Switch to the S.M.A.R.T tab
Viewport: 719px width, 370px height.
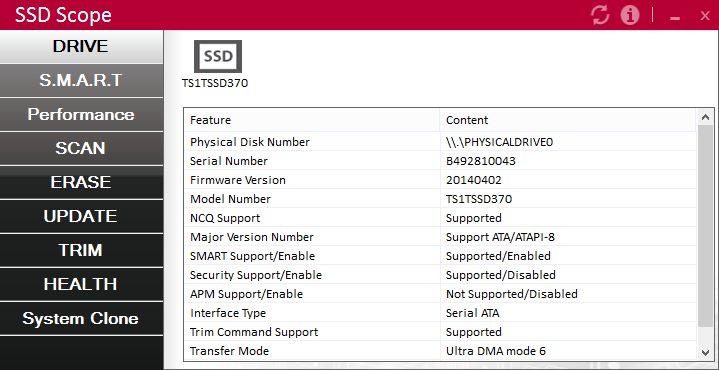tap(81, 81)
